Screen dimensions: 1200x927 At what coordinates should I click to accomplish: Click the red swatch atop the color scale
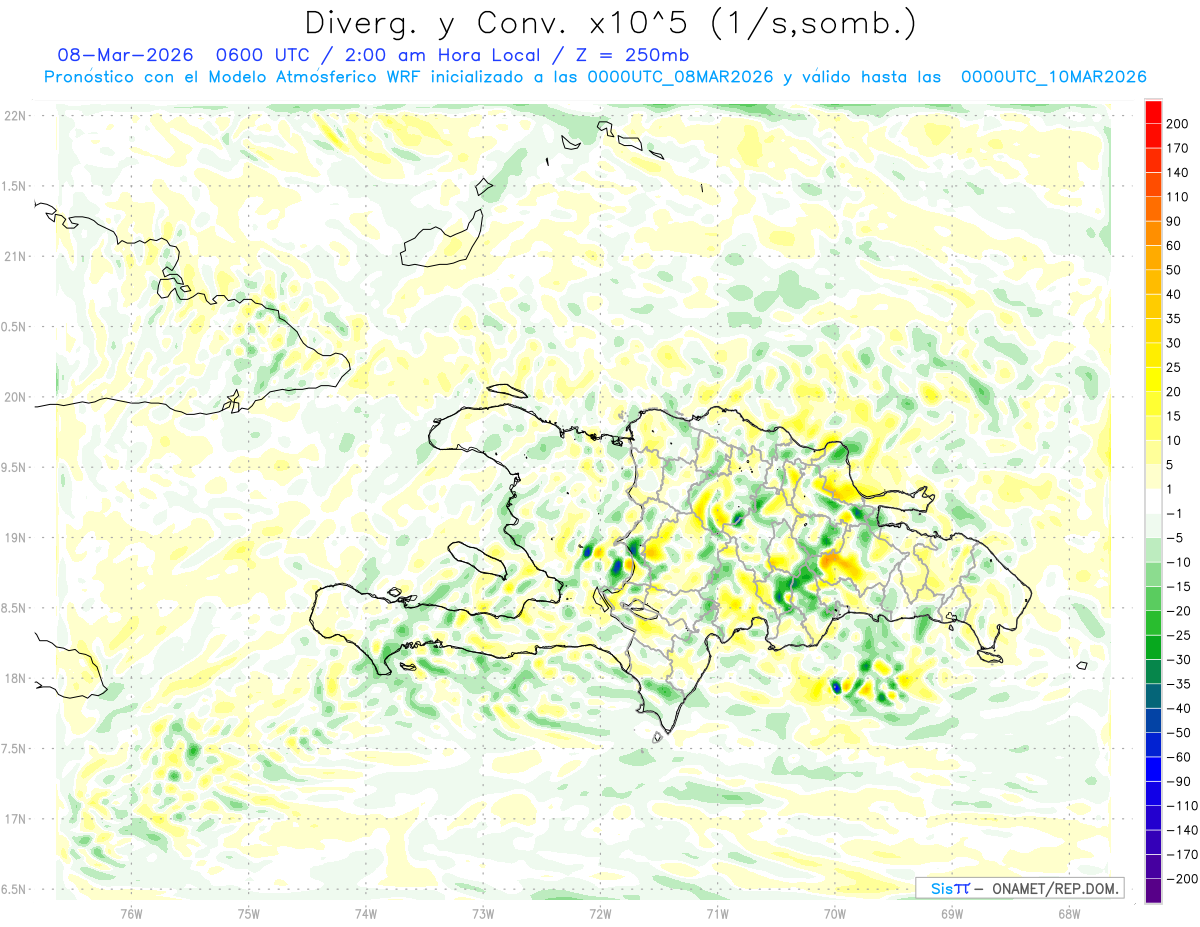point(1153,112)
